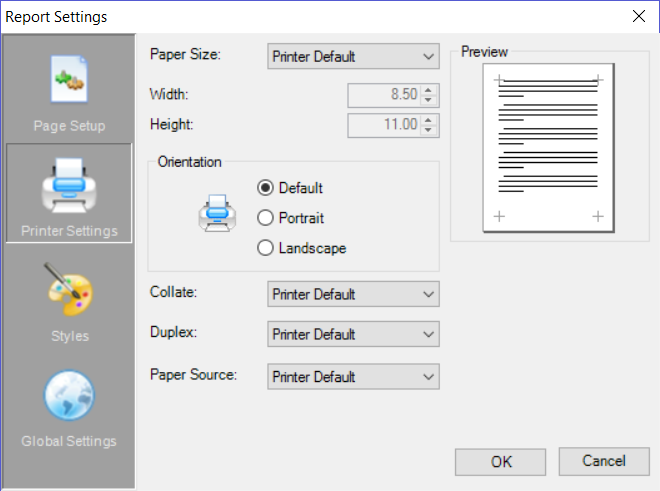660x491 pixels.
Task: Open the Styles paint palette icon
Action: point(68,292)
